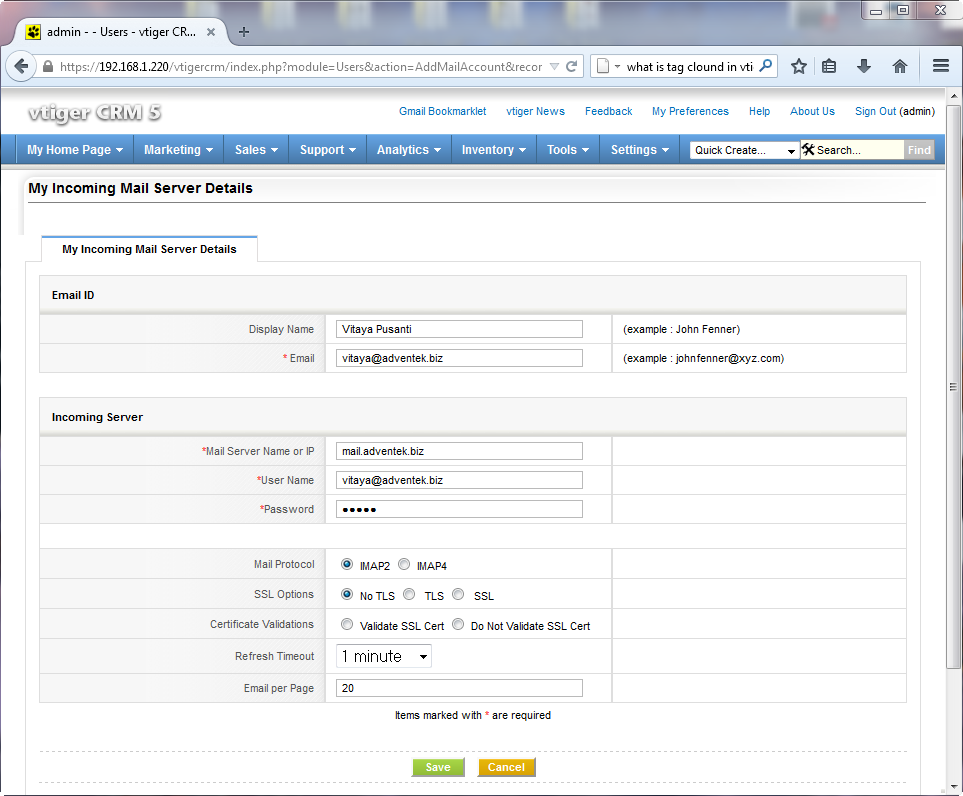The width and height of the screenshot is (963, 796).
Task: Open the bookmarks list icon
Action: pyautogui.click(x=829, y=66)
